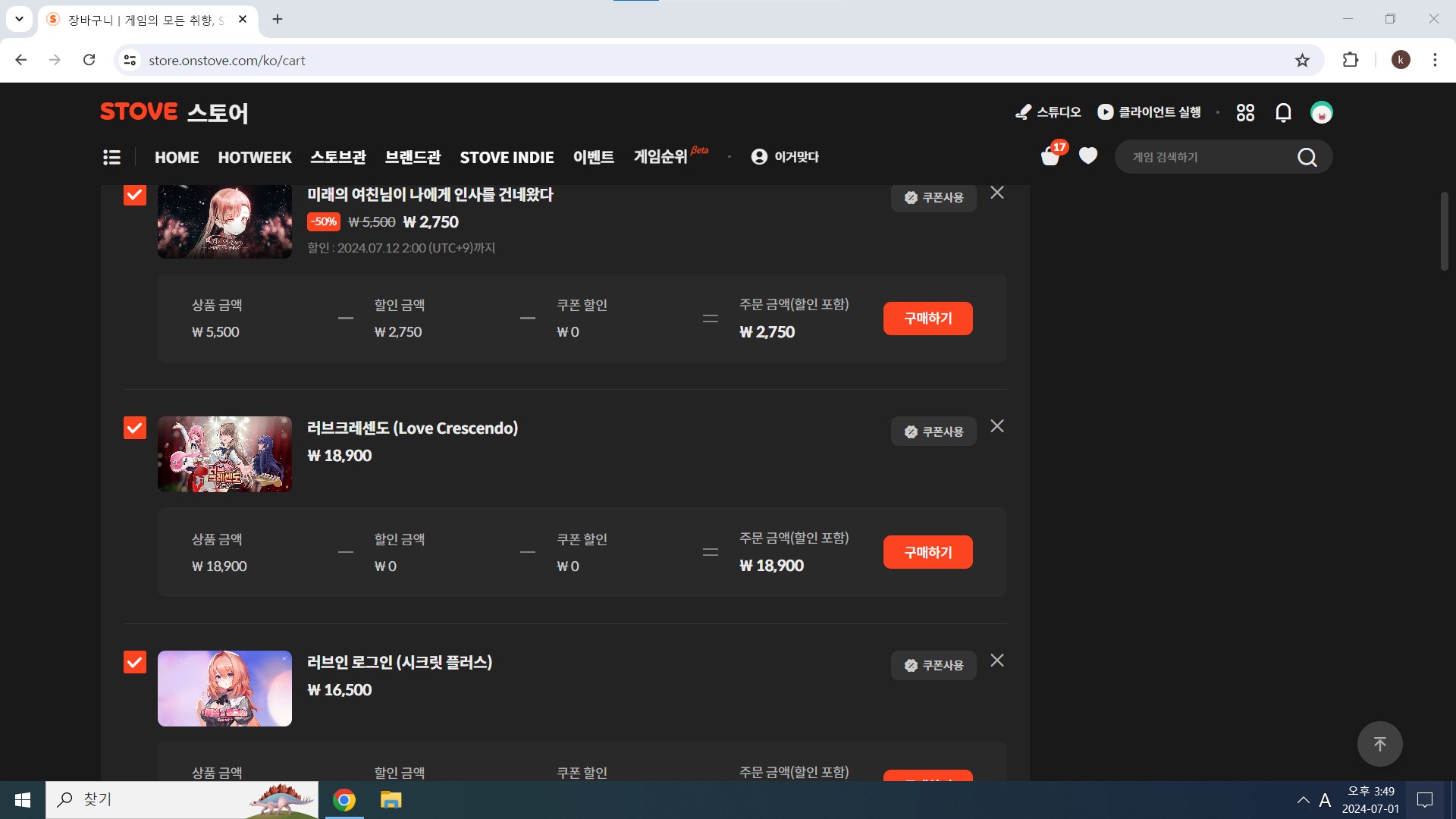The width and height of the screenshot is (1456, 819).
Task: Remove Love Crescendo item with X
Action: 997,426
